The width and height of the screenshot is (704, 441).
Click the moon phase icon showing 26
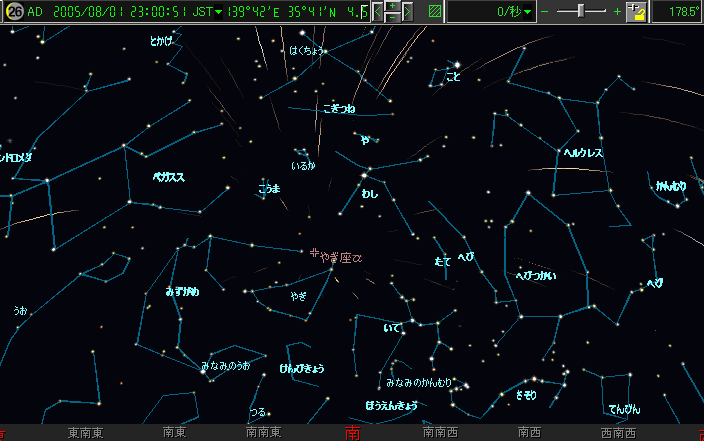pyautogui.click(x=14, y=12)
